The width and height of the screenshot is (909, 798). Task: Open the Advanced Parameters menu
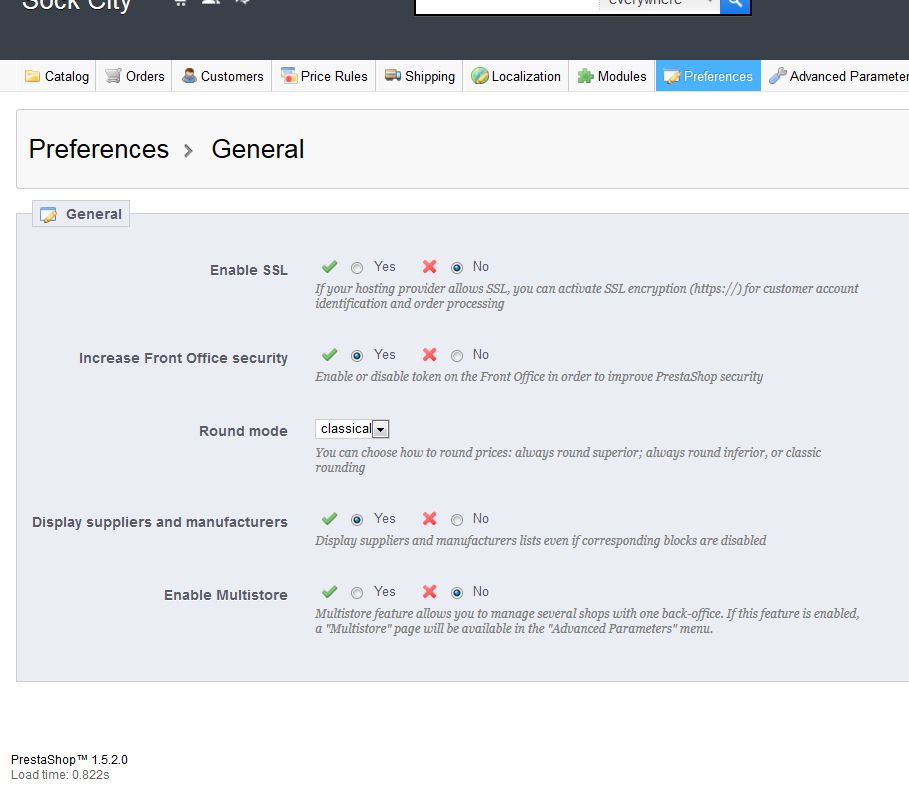click(838, 76)
